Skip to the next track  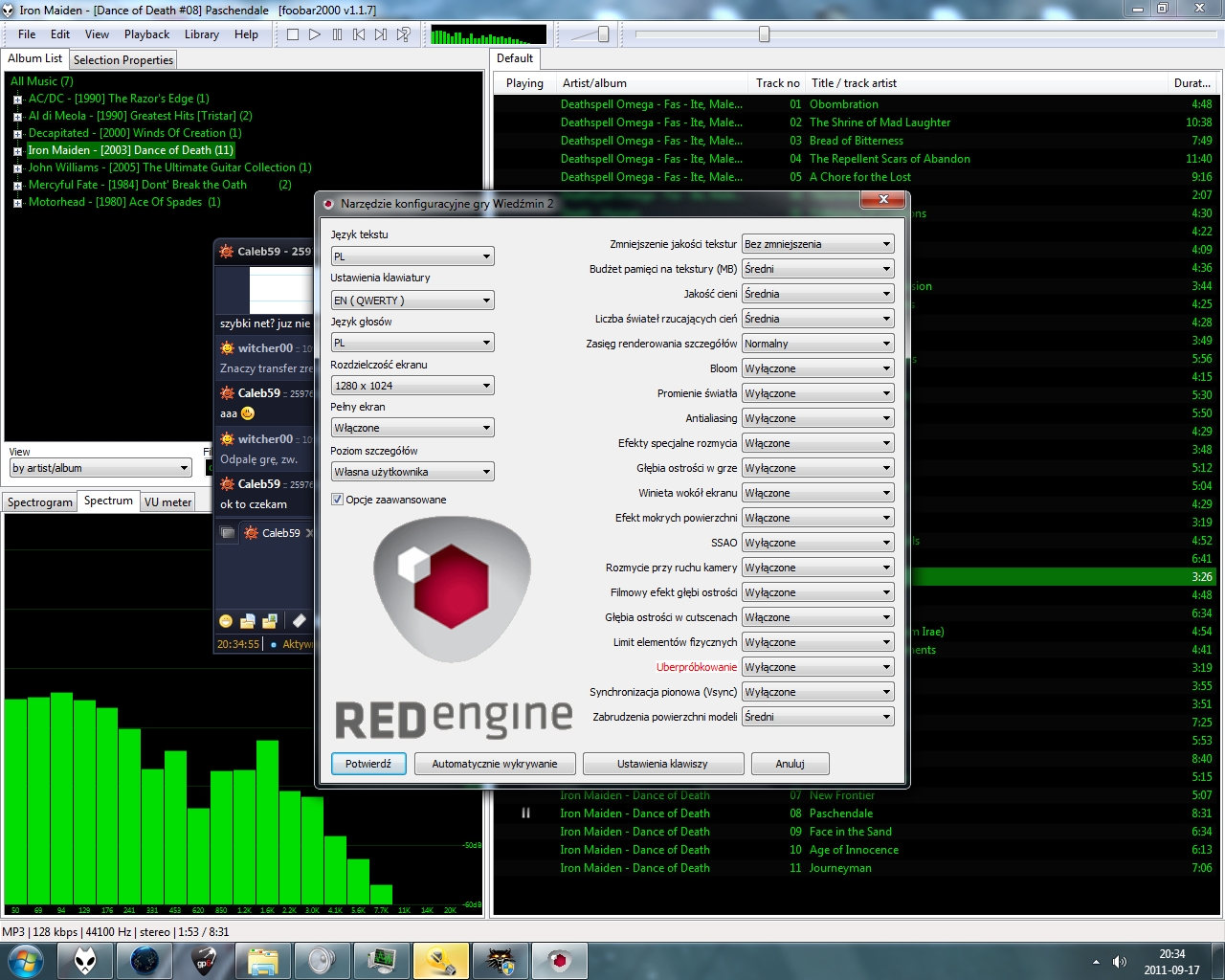(381, 34)
